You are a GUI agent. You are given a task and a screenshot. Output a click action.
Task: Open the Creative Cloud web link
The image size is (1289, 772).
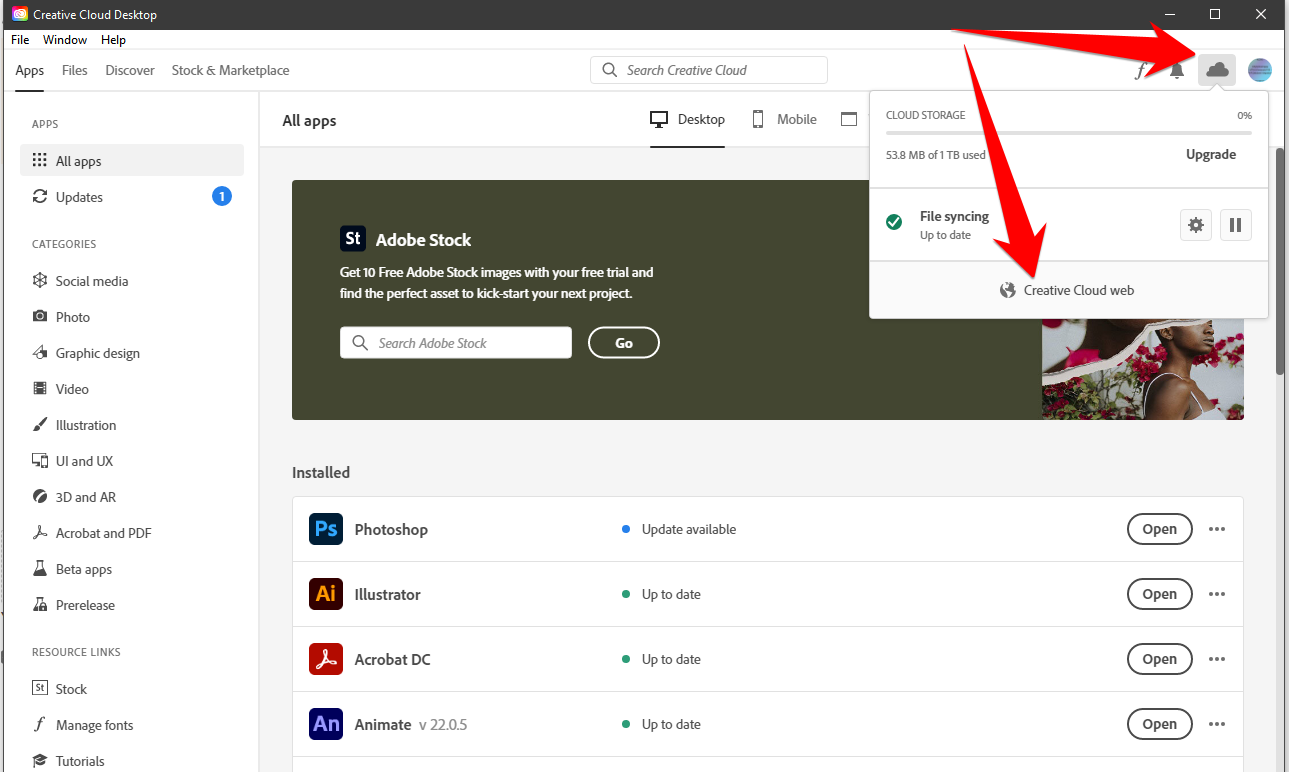(1068, 290)
